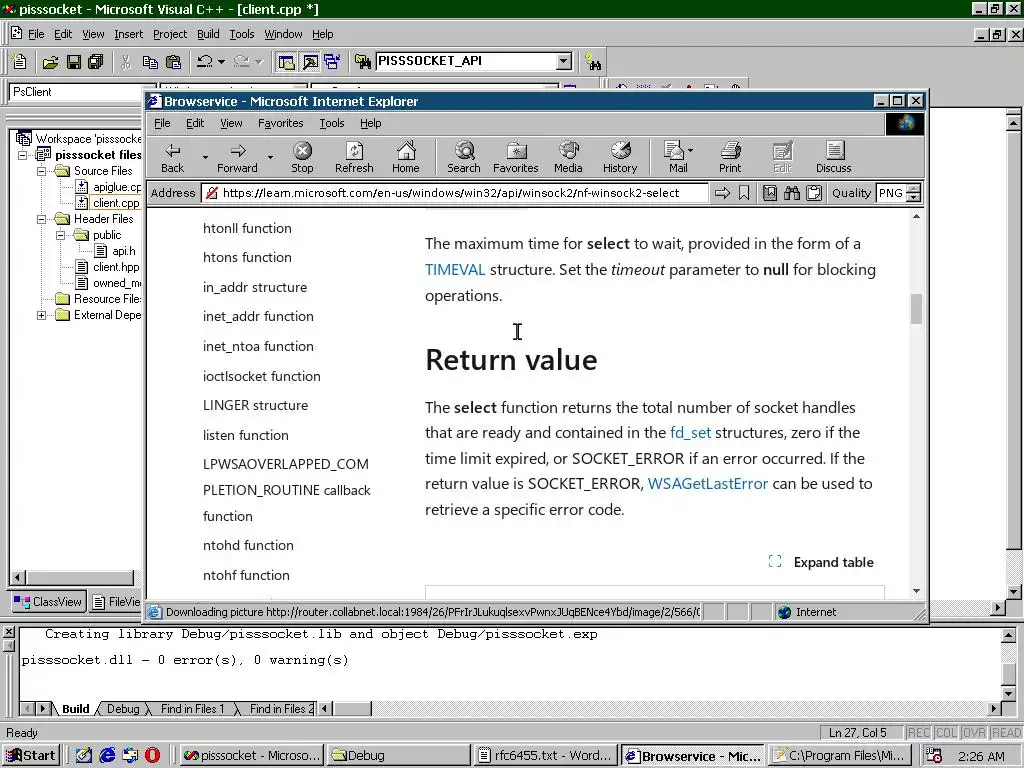Click the New Text File icon in Visual C++

tap(20, 61)
